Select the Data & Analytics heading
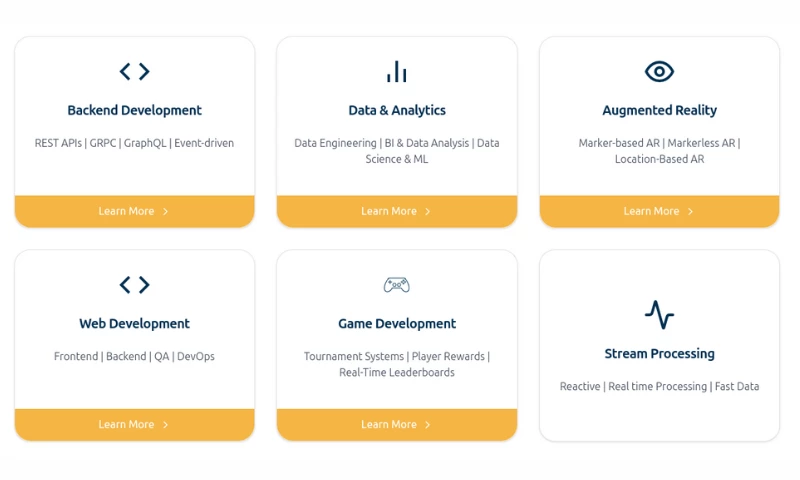 click(x=397, y=110)
